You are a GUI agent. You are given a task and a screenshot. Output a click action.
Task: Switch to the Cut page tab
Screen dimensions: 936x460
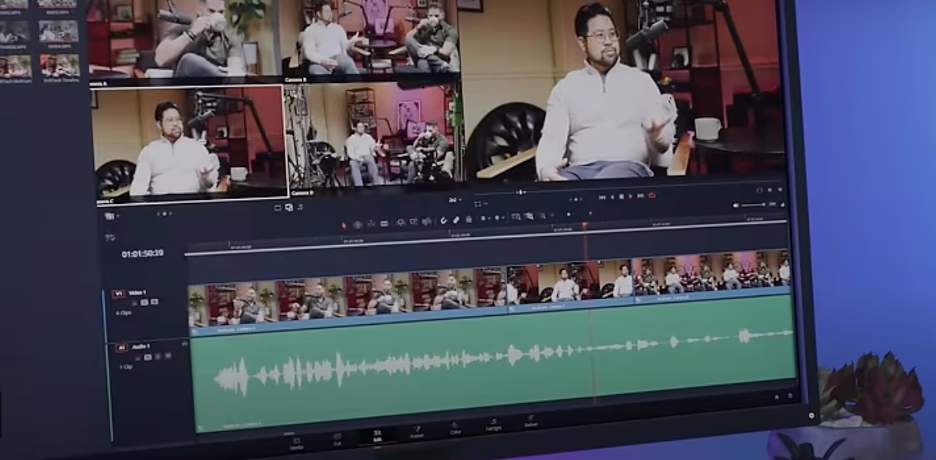(x=337, y=439)
